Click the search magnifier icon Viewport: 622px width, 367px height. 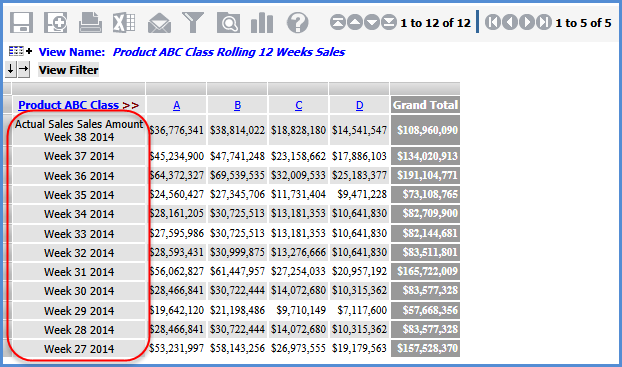(228, 23)
